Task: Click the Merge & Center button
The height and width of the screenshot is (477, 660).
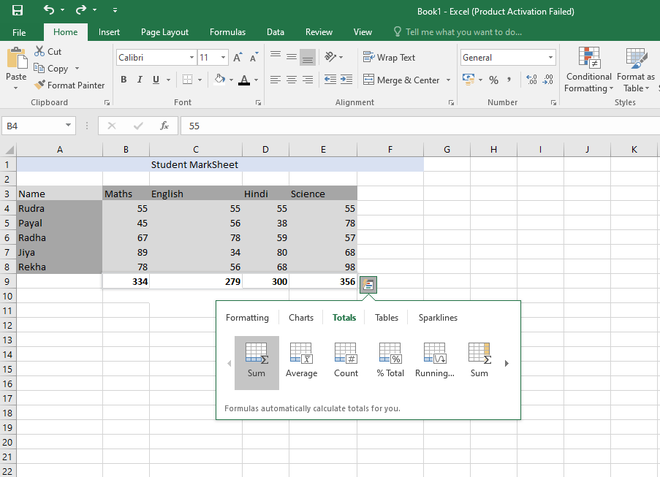Action: pos(401,80)
